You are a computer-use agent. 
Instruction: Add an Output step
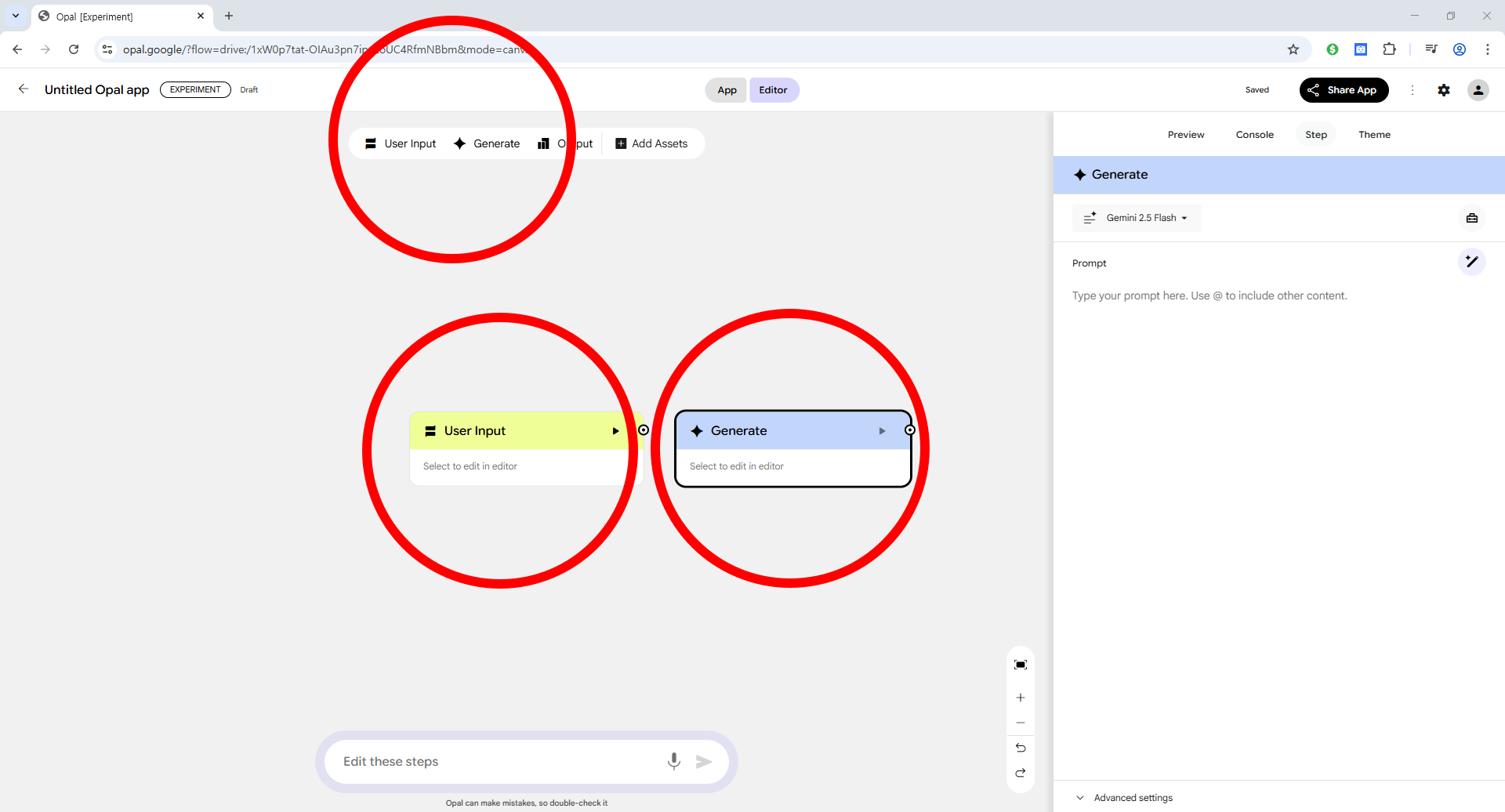[x=565, y=143]
